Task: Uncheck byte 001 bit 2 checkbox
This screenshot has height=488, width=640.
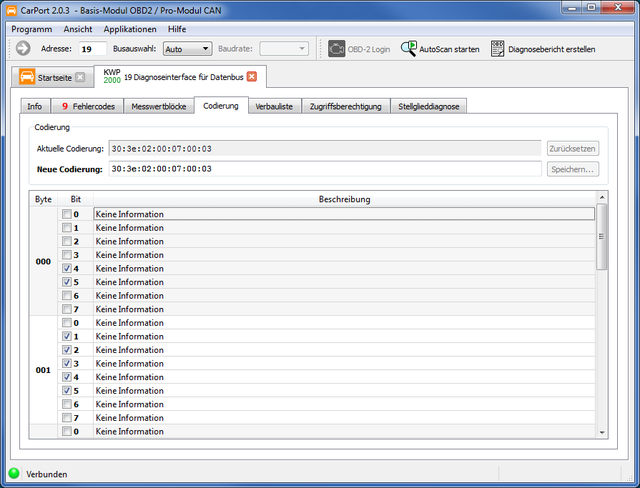Action: (x=67, y=350)
